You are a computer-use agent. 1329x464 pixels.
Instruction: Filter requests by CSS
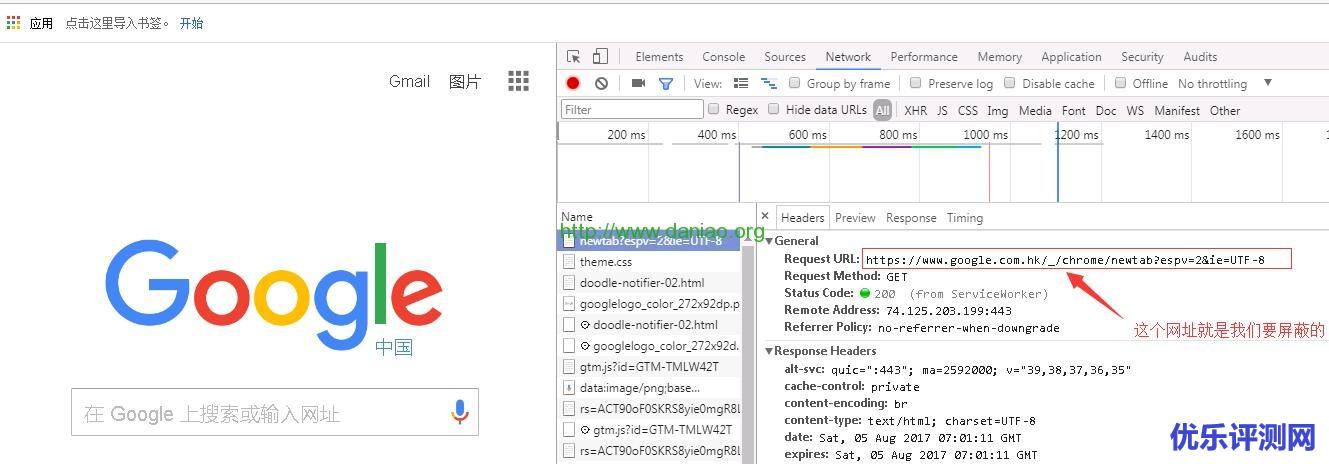(x=968, y=110)
